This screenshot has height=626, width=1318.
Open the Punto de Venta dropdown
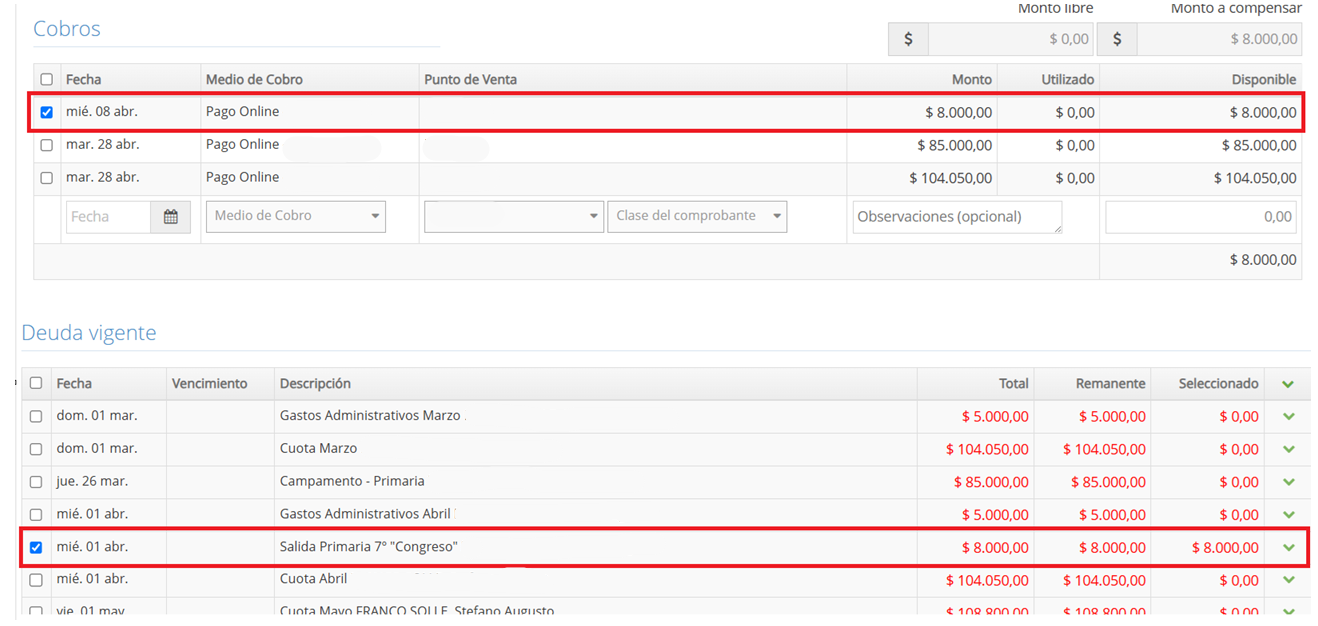[514, 216]
